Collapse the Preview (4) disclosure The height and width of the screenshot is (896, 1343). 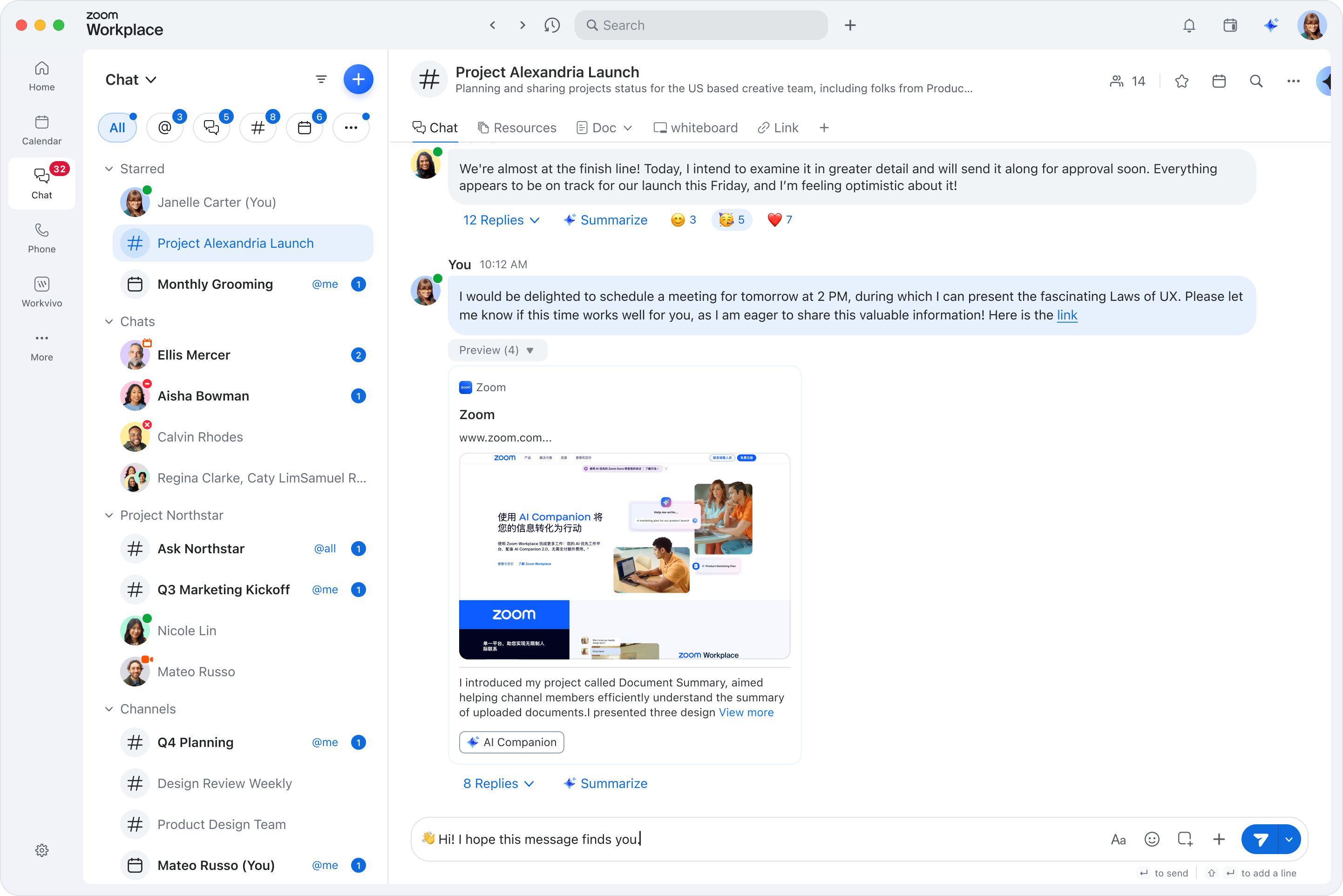496,350
